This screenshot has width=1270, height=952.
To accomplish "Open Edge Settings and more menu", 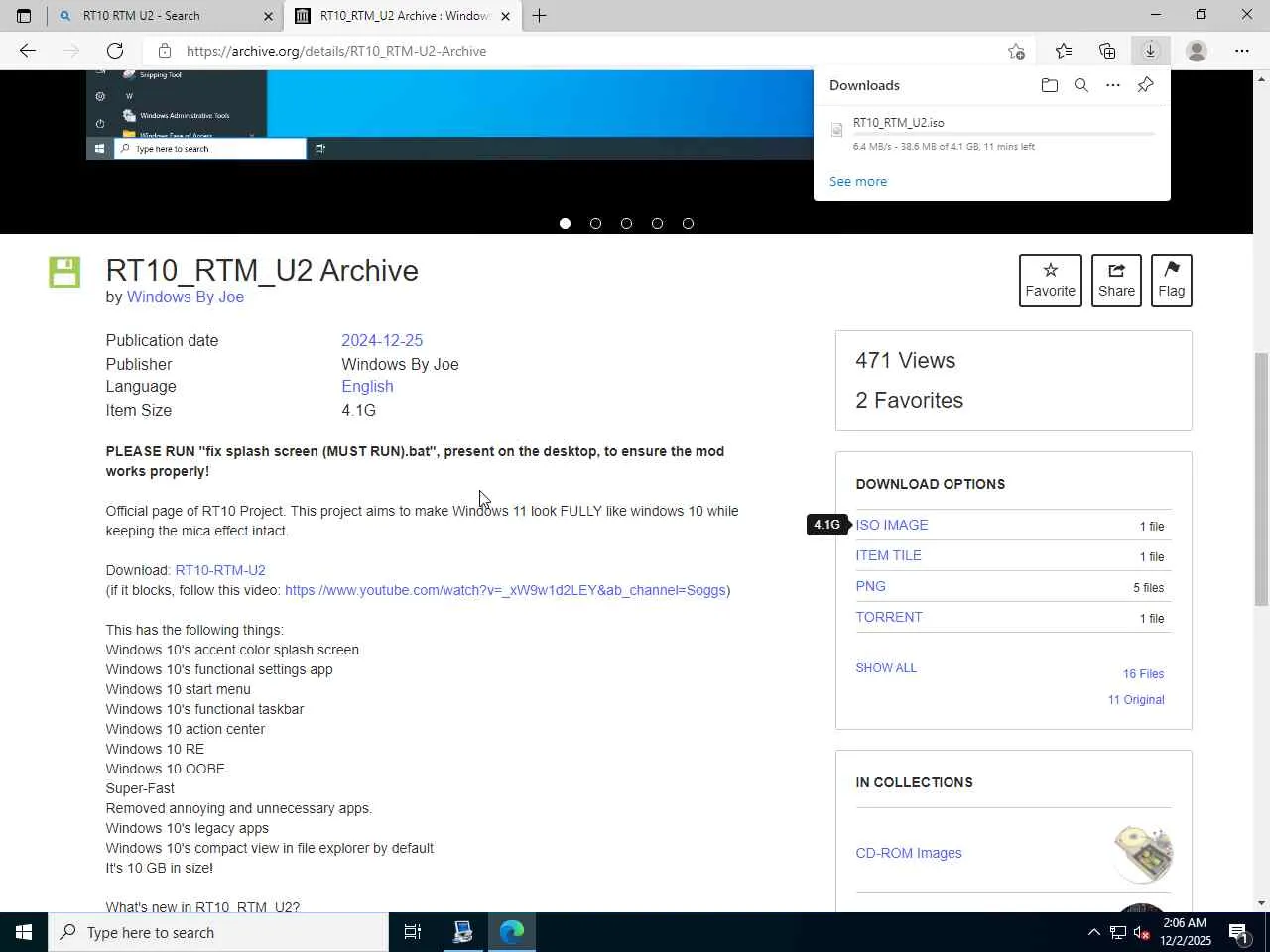I will tap(1242, 51).
